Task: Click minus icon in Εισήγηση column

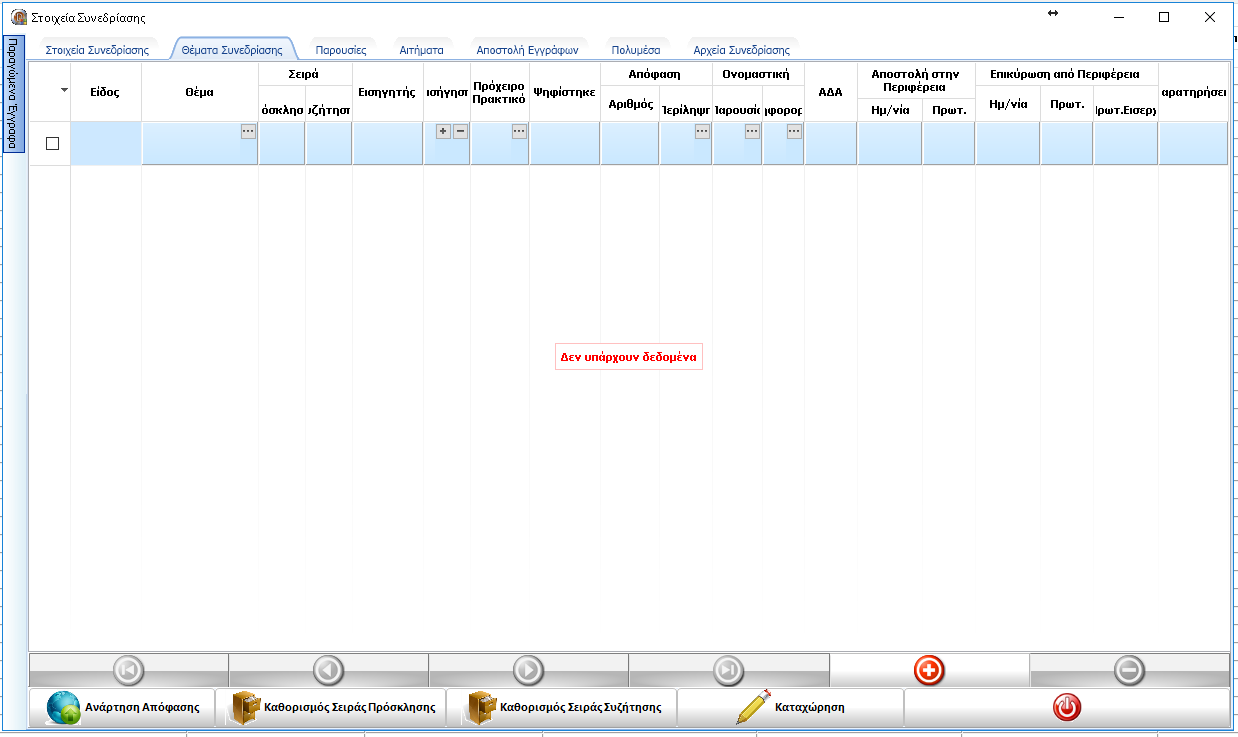Action: (460, 131)
